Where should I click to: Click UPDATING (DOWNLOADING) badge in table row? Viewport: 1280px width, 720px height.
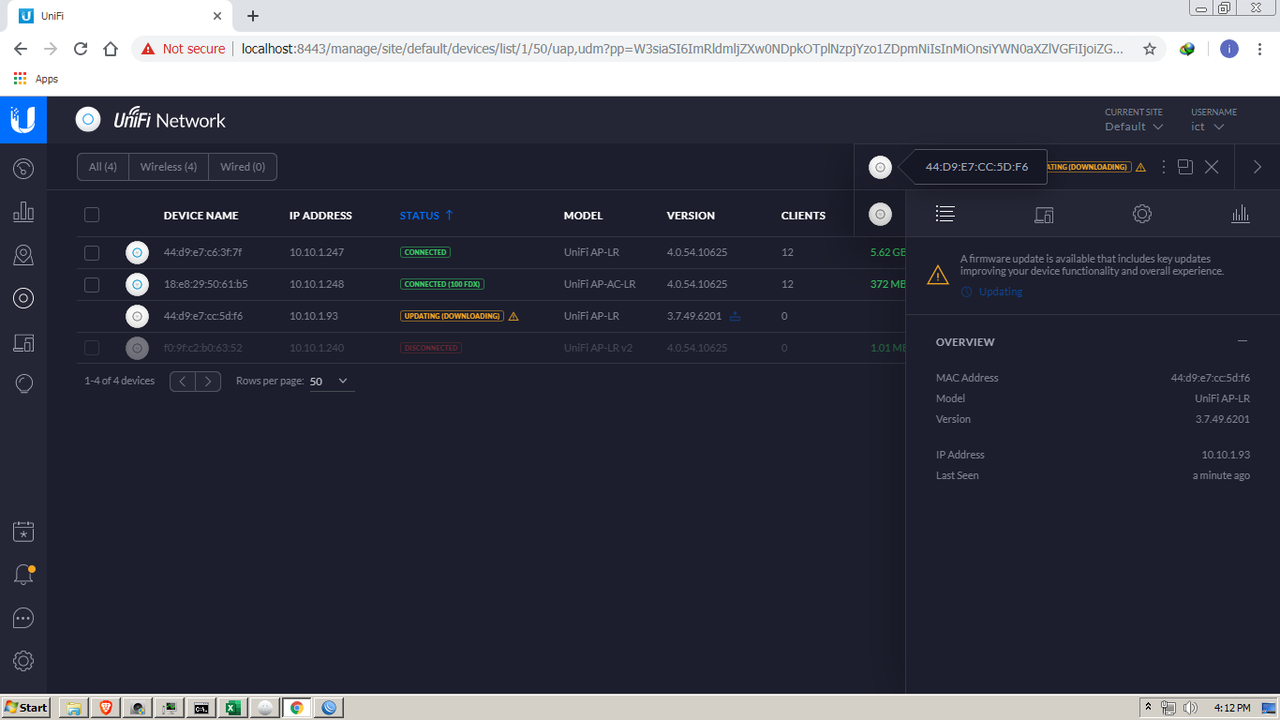452,316
